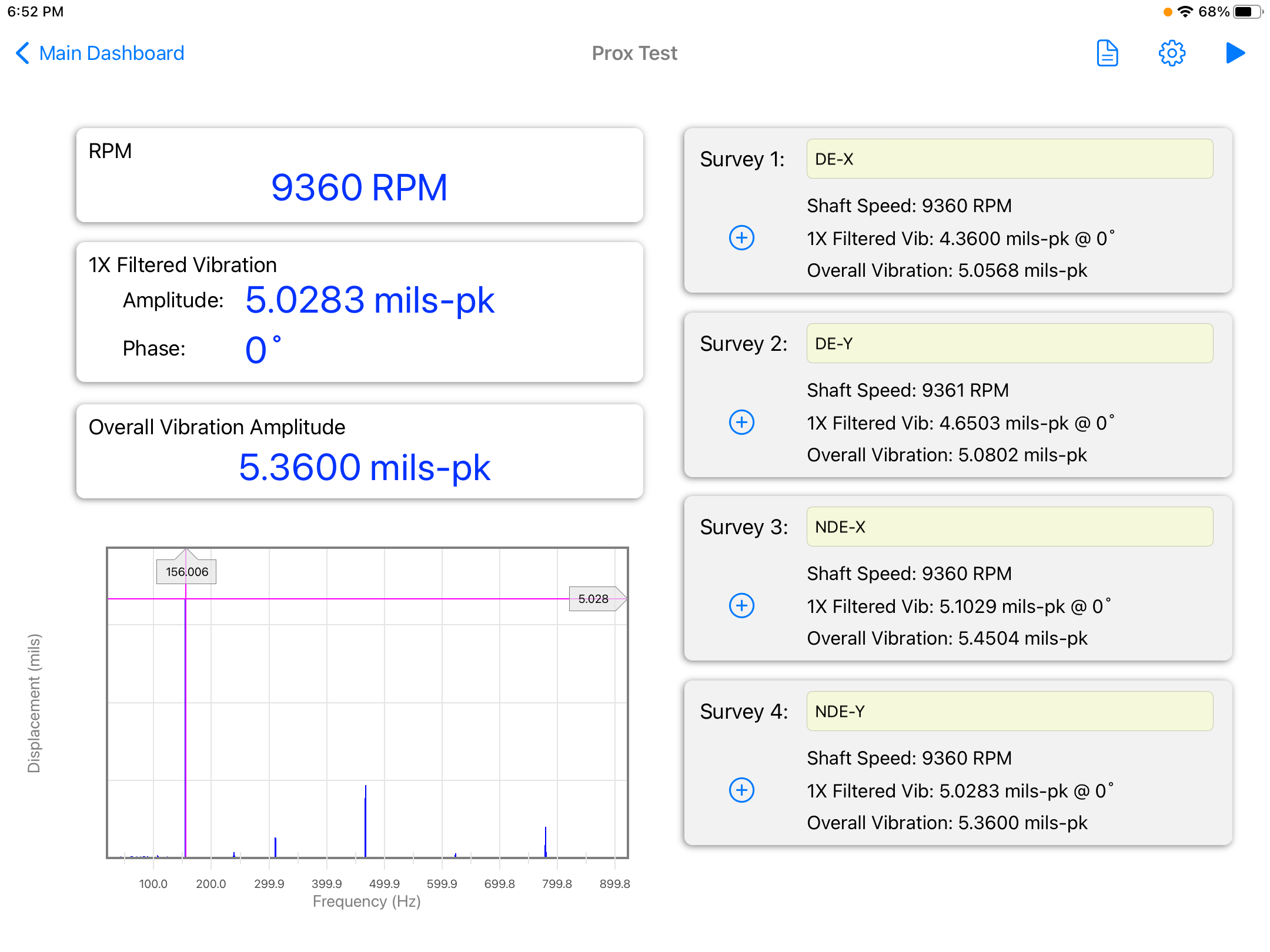Viewport: 1270px width, 952px height.
Task: Edit the Survey 3 name field NDE-X
Action: pos(1010,527)
